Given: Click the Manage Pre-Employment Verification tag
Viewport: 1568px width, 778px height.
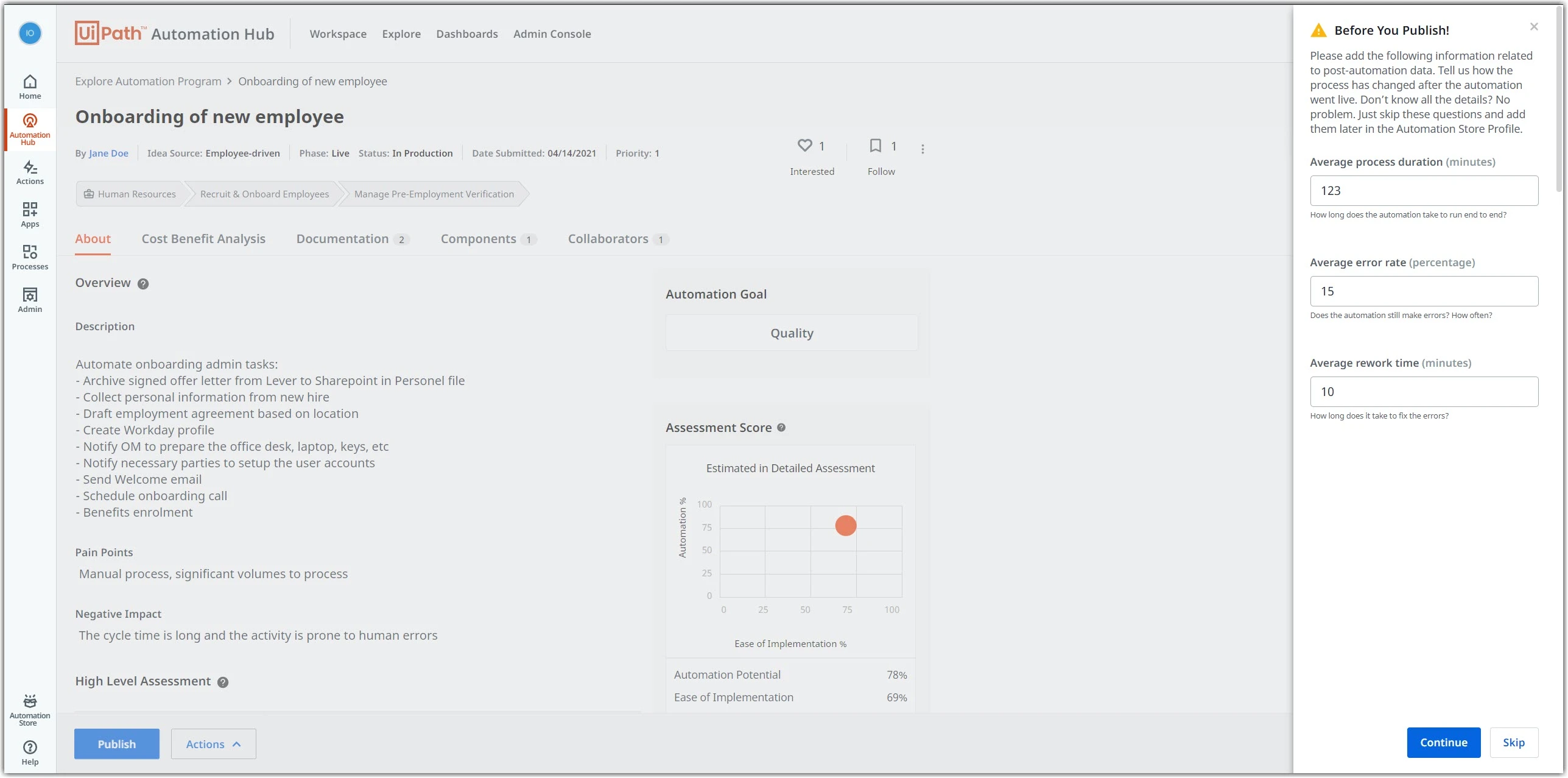Looking at the screenshot, I should [x=434, y=194].
